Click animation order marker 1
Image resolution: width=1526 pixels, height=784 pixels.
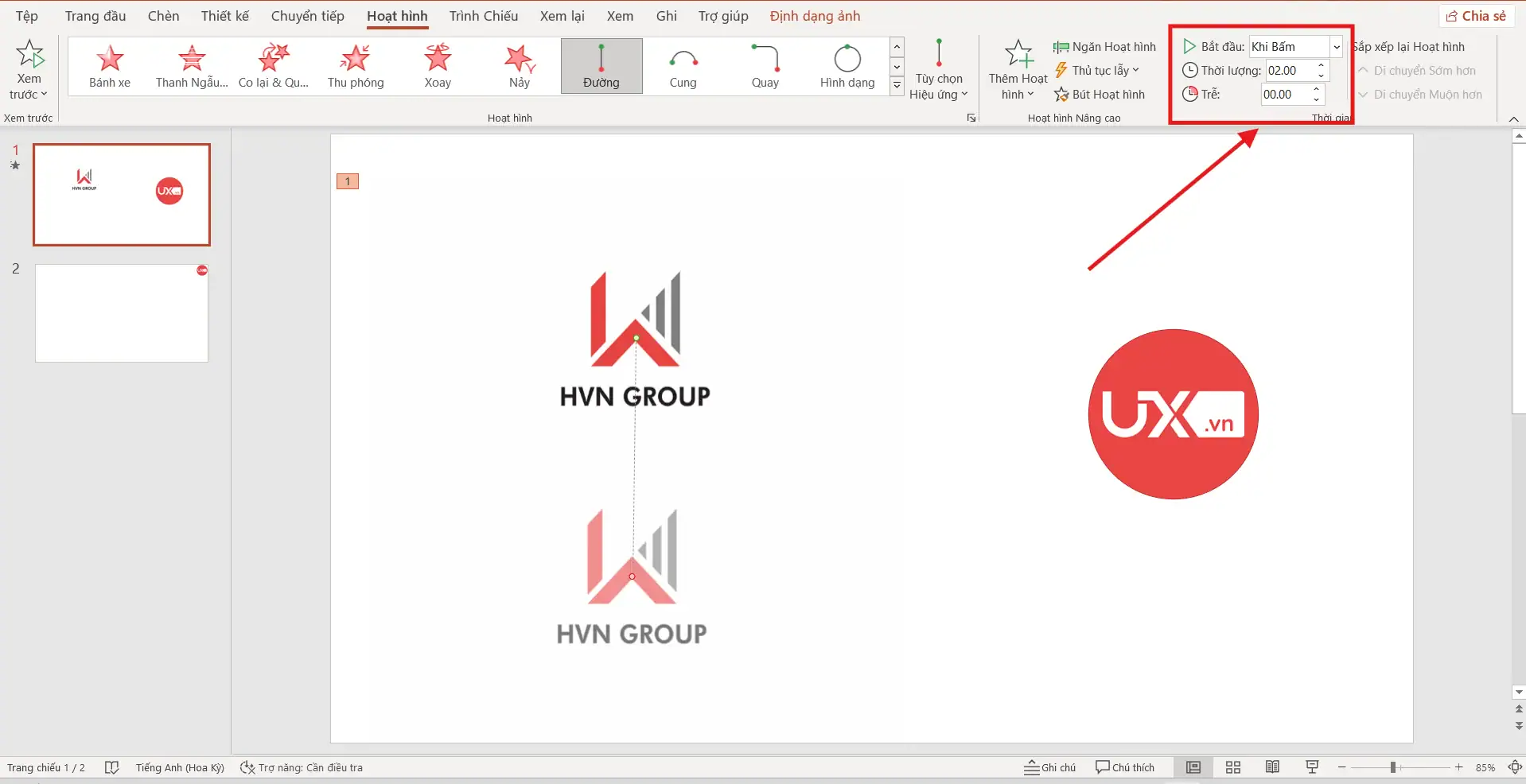348,181
